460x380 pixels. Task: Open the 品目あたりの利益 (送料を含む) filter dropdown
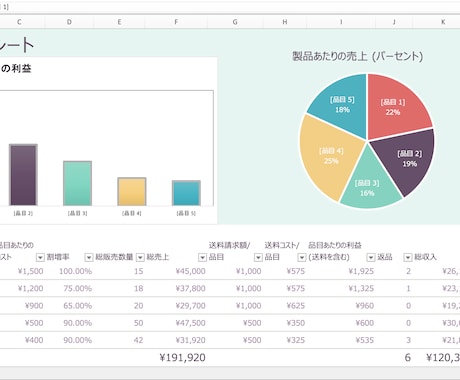tap(371, 257)
